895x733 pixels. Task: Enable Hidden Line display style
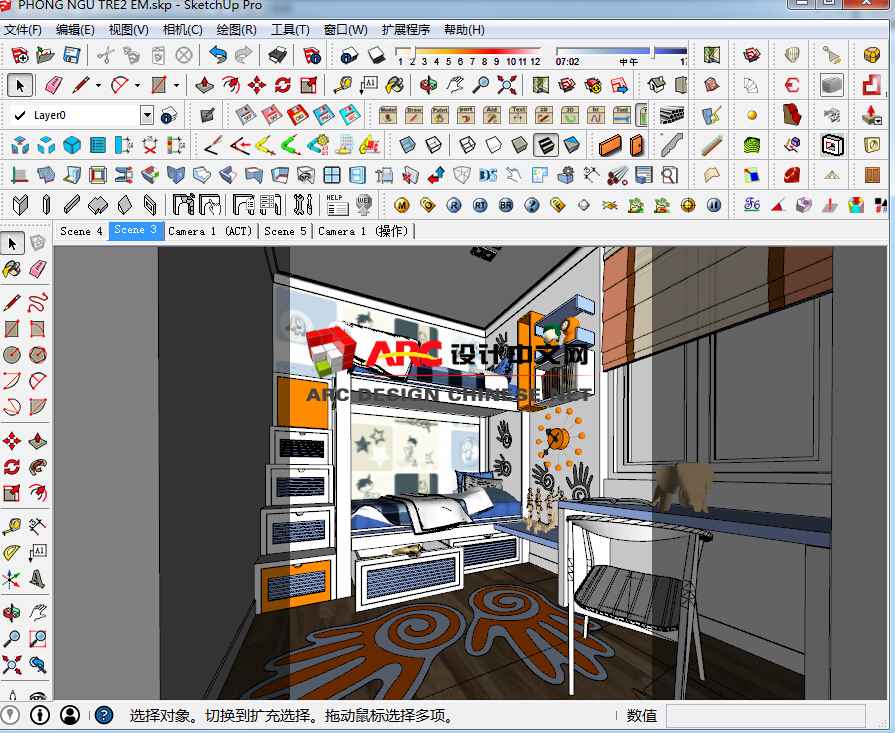(493, 145)
